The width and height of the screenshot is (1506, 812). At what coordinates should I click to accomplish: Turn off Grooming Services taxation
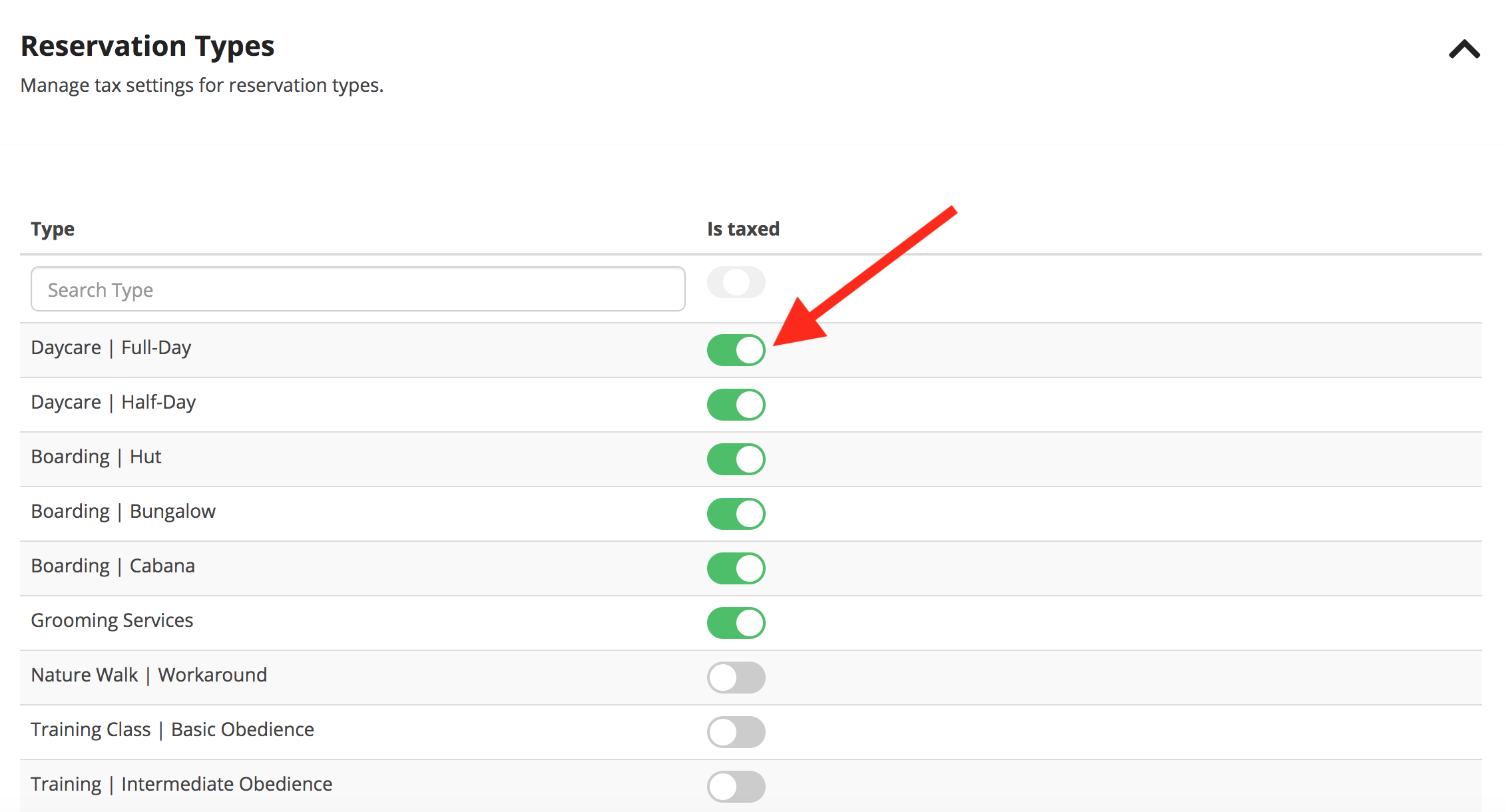pos(736,623)
